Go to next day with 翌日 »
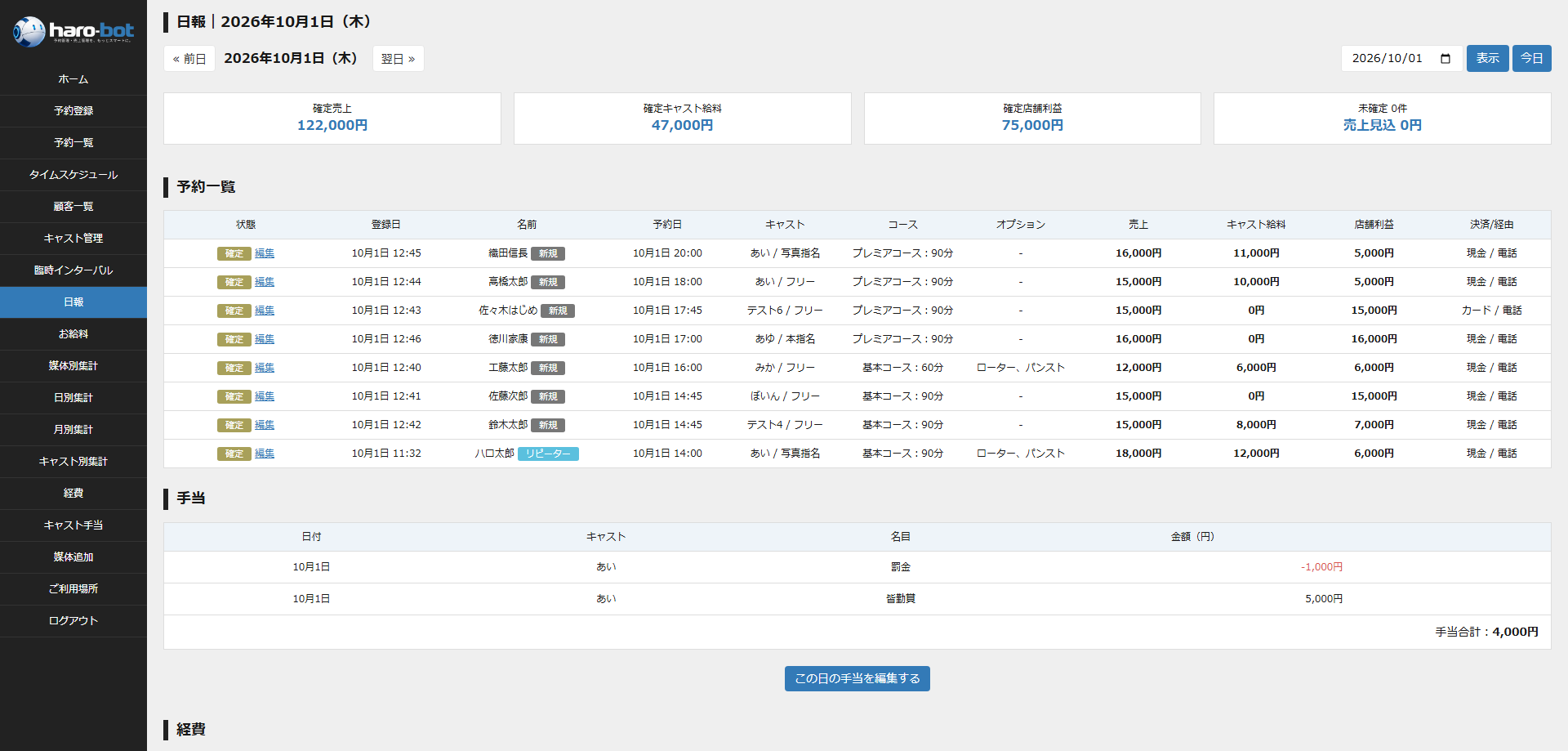 tap(399, 59)
